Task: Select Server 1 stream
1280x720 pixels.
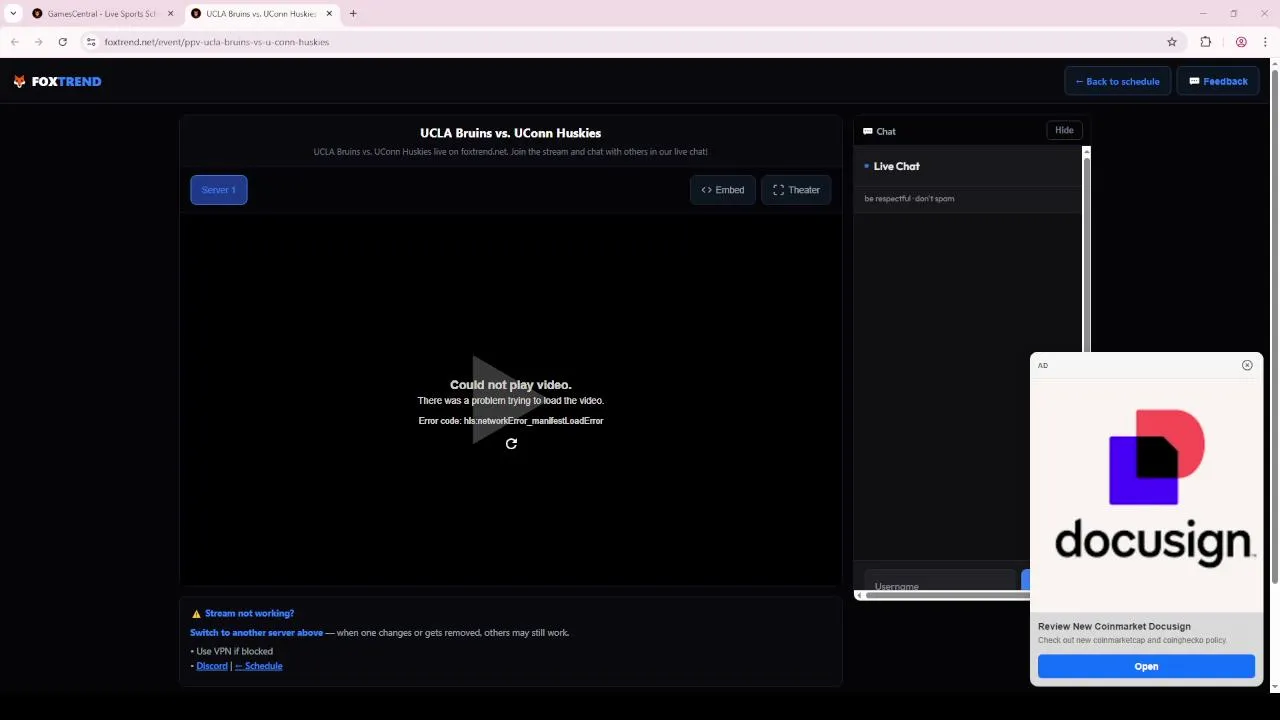Action: point(219,190)
